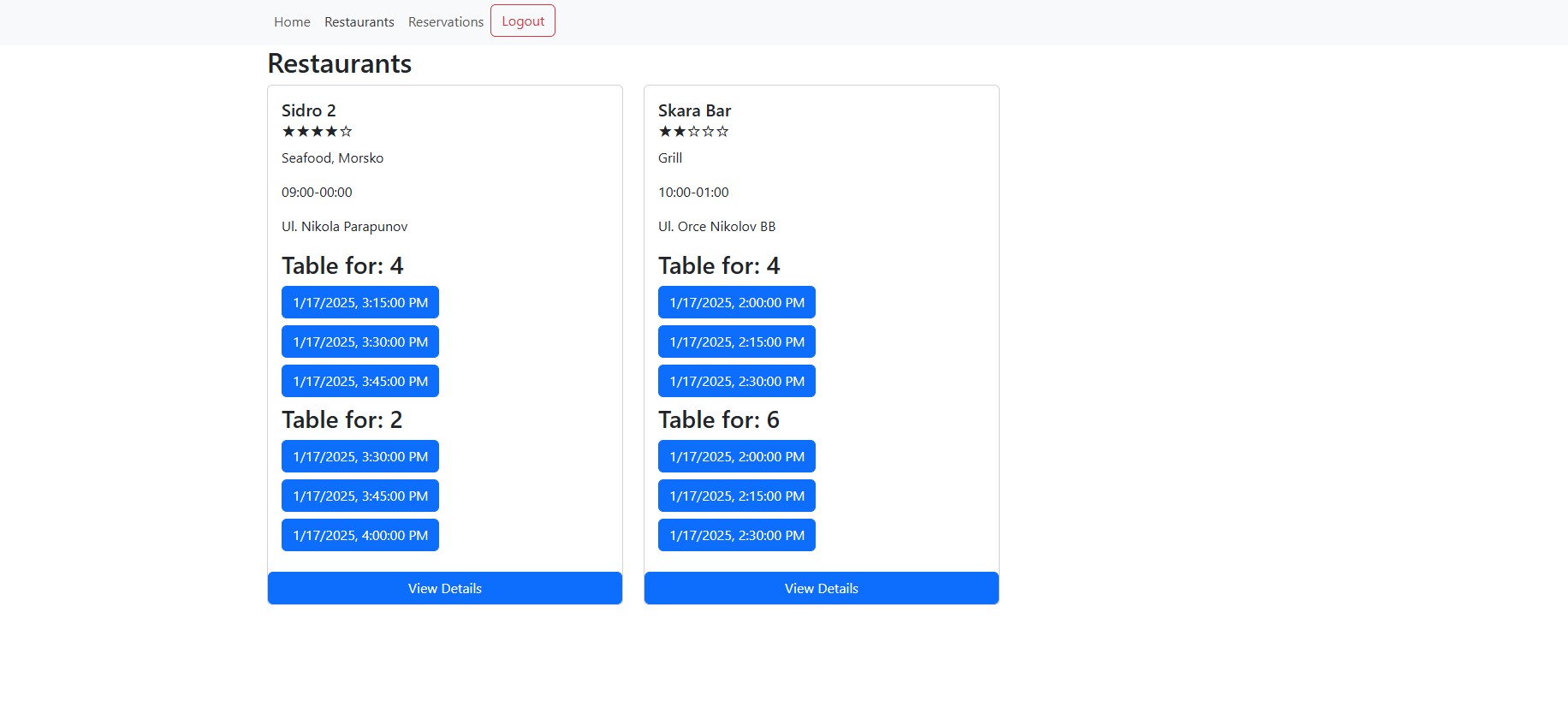Book 2:30 PM for Skara Bar table for 6
The image size is (1568, 701).
click(737, 536)
